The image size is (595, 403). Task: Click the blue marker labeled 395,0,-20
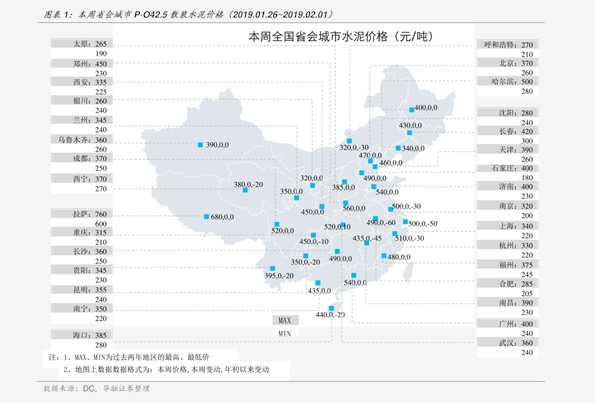[x=272, y=268]
